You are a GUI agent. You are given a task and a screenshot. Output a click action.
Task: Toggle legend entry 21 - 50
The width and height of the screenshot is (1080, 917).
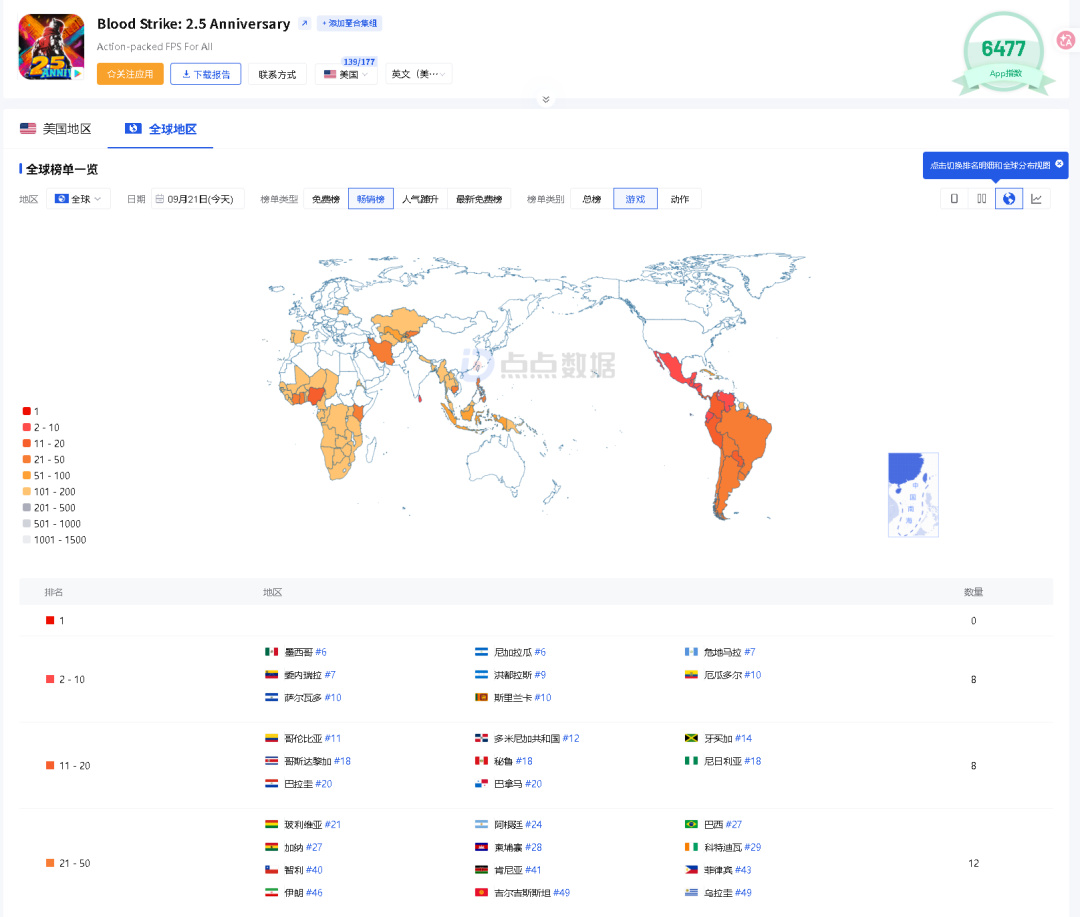click(x=43, y=460)
